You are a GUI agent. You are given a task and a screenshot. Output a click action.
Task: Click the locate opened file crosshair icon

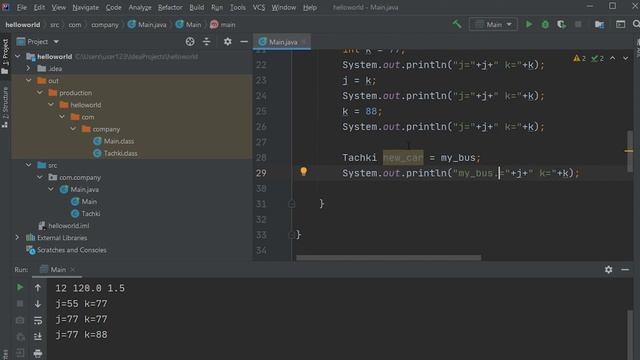point(190,42)
